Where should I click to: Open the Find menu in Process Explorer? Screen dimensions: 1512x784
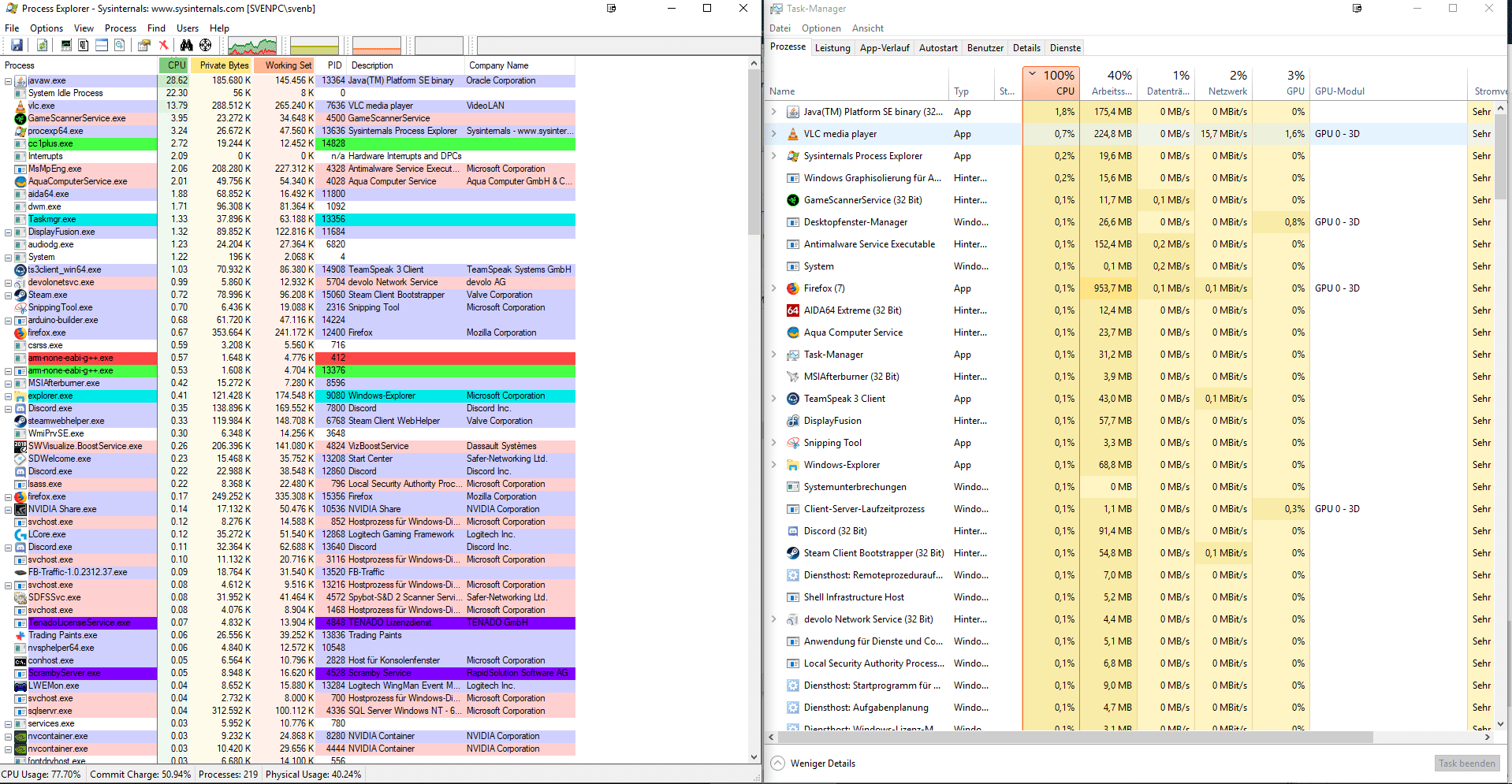click(156, 28)
